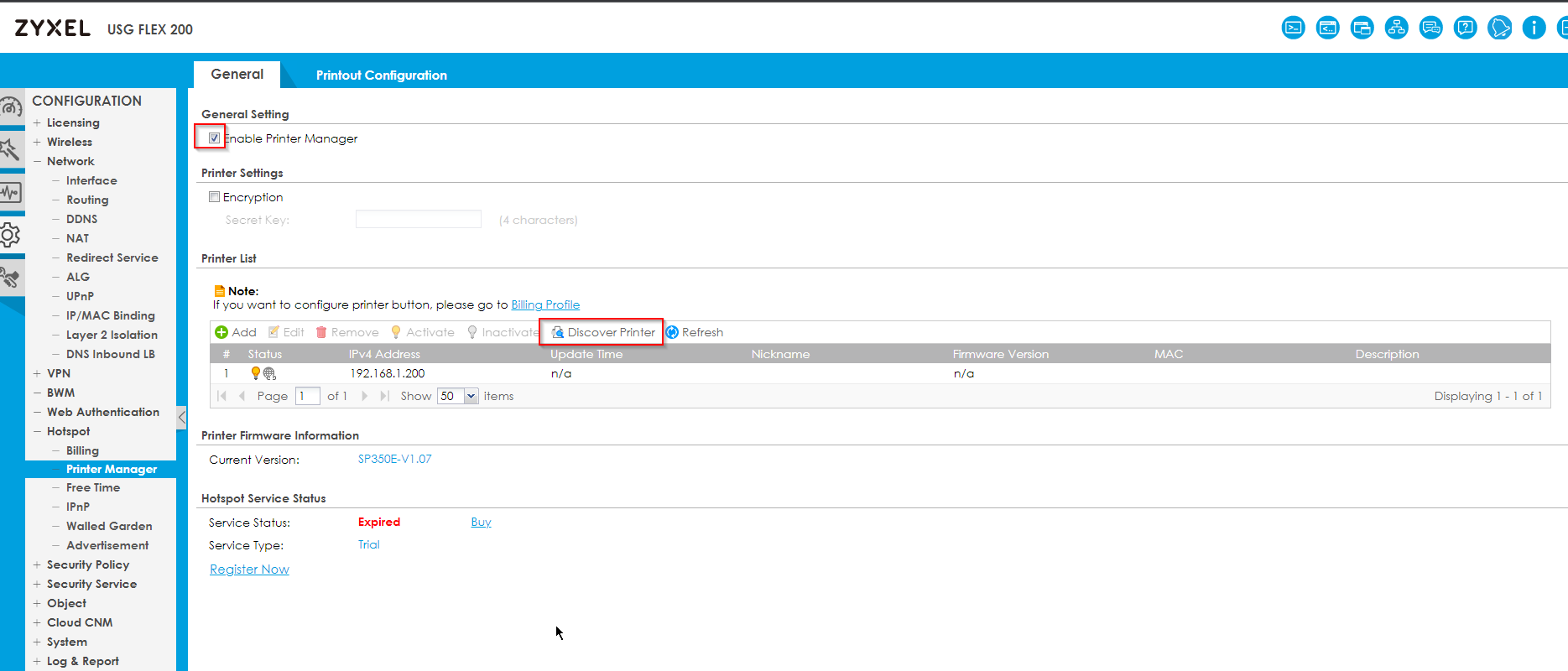Open the CLI console icon
This screenshot has height=671, width=1568.
point(1293,29)
